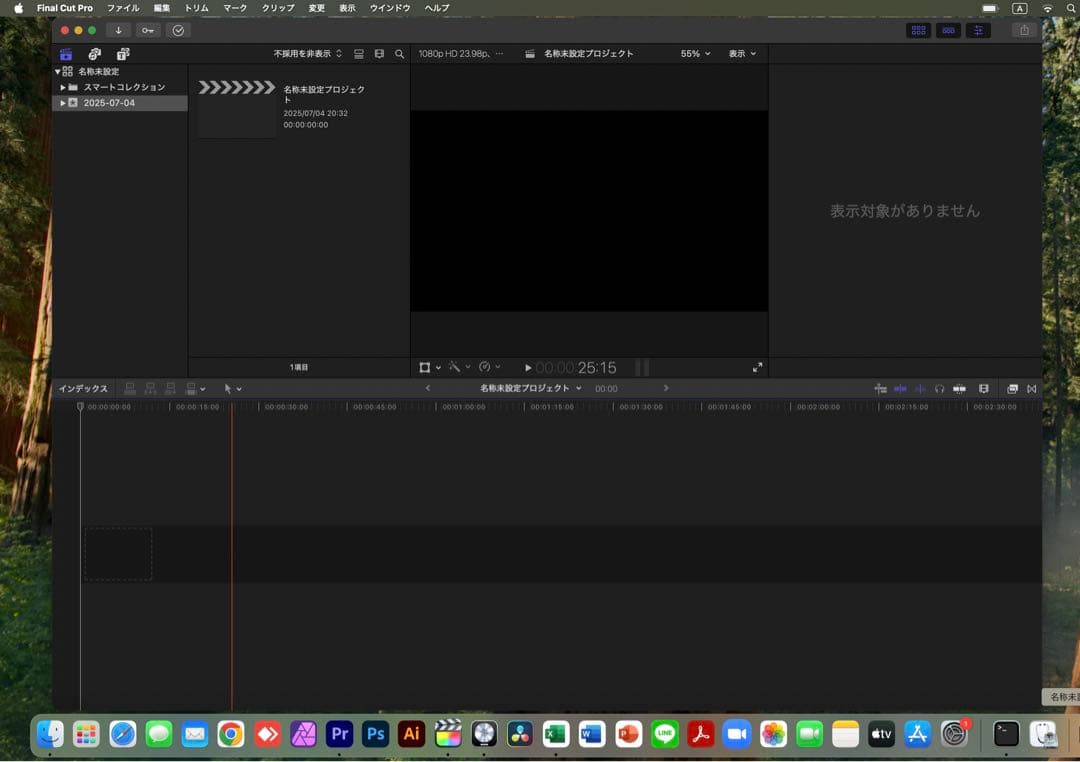The width and height of the screenshot is (1080, 762).
Task: Open the Transitions browser icon
Action: (1030, 389)
